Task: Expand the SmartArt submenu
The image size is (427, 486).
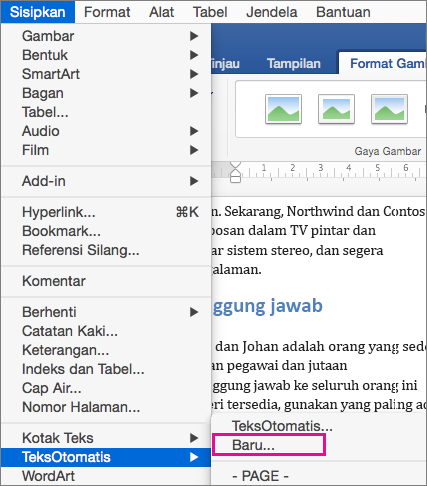Action: point(106,74)
